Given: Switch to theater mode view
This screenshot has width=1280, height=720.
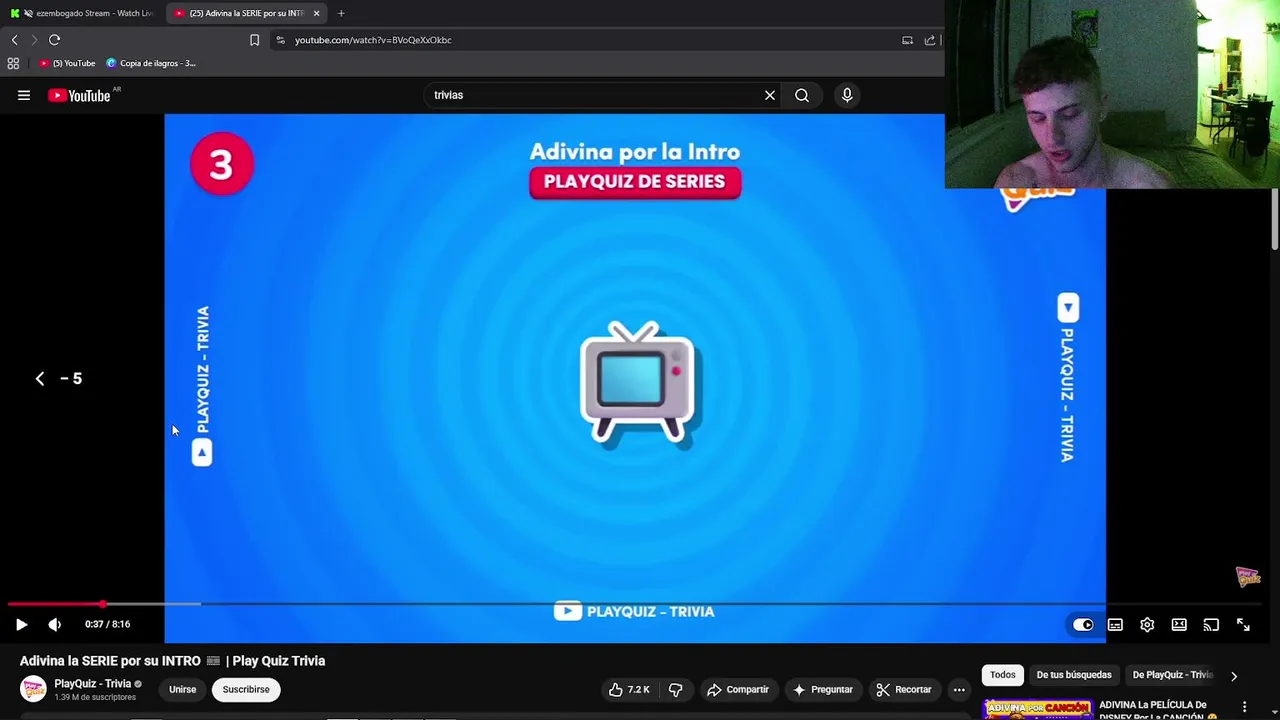Looking at the screenshot, I should 1179,625.
